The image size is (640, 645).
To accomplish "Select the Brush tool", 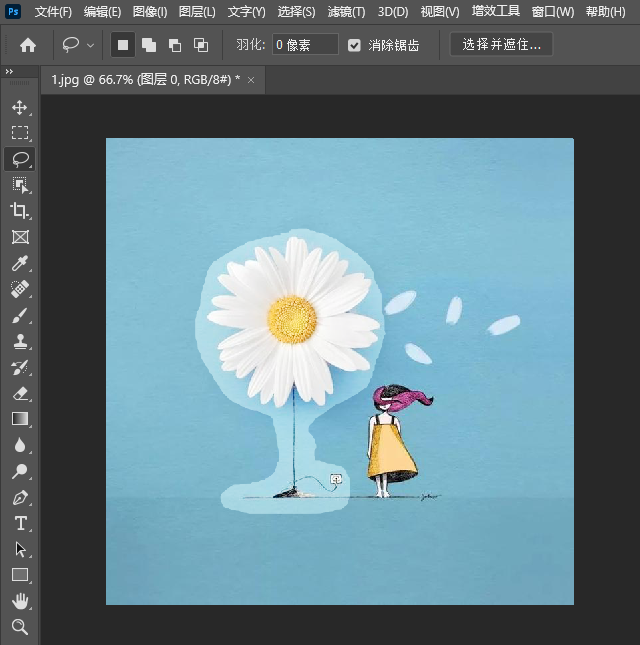I will pos(20,316).
